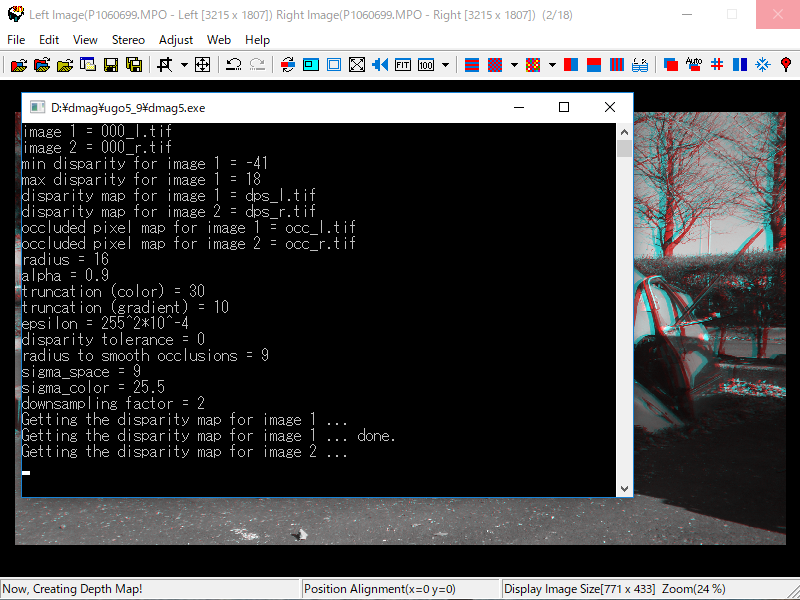Viewport: 800px width, 600px height.
Task: Fit image to window with FIT icon
Action: (403, 65)
